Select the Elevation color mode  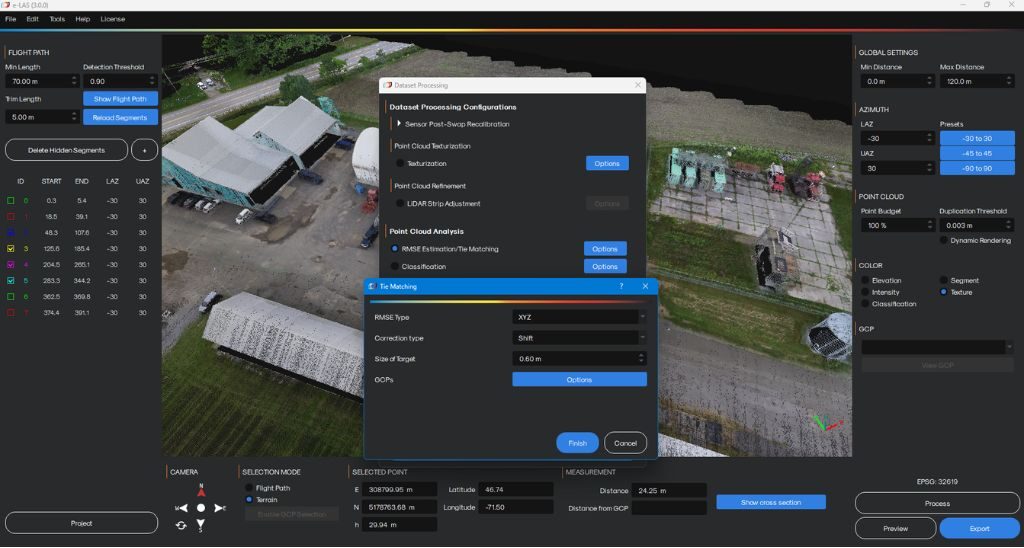tap(866, 280)
